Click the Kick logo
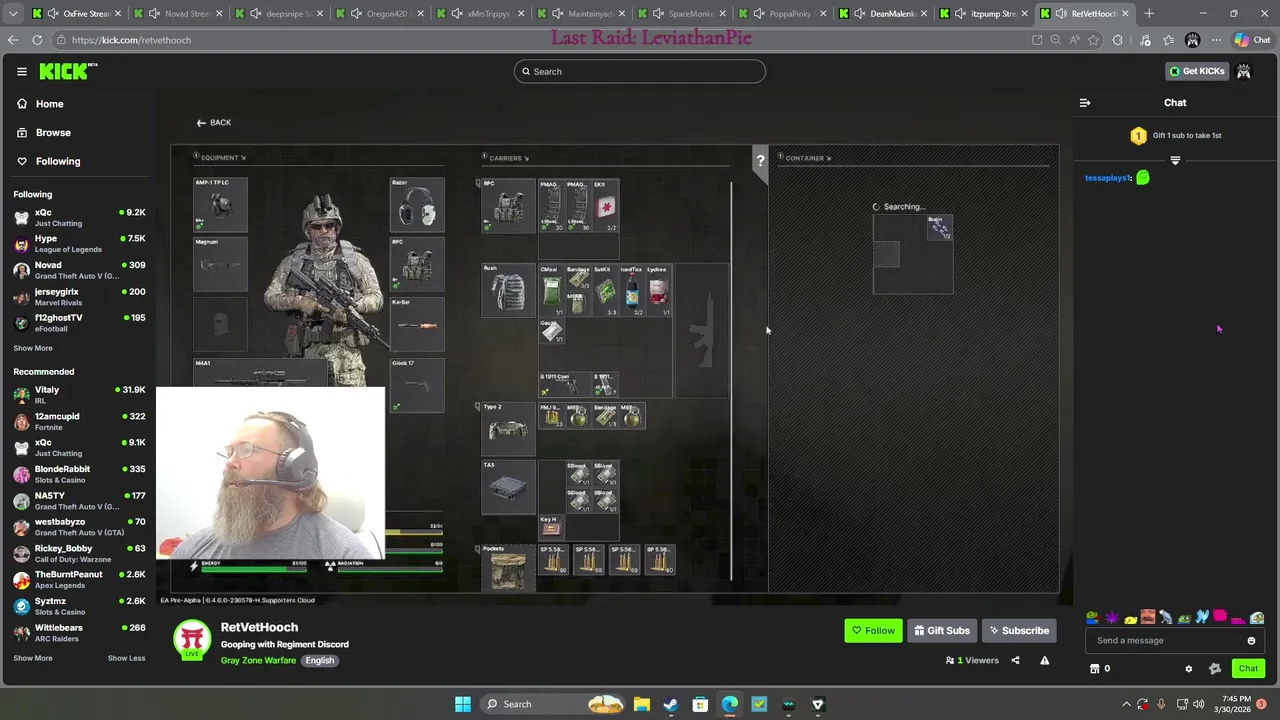Image resolution: width=1280 pixels, height=720 pixels. tap(68, 71)
